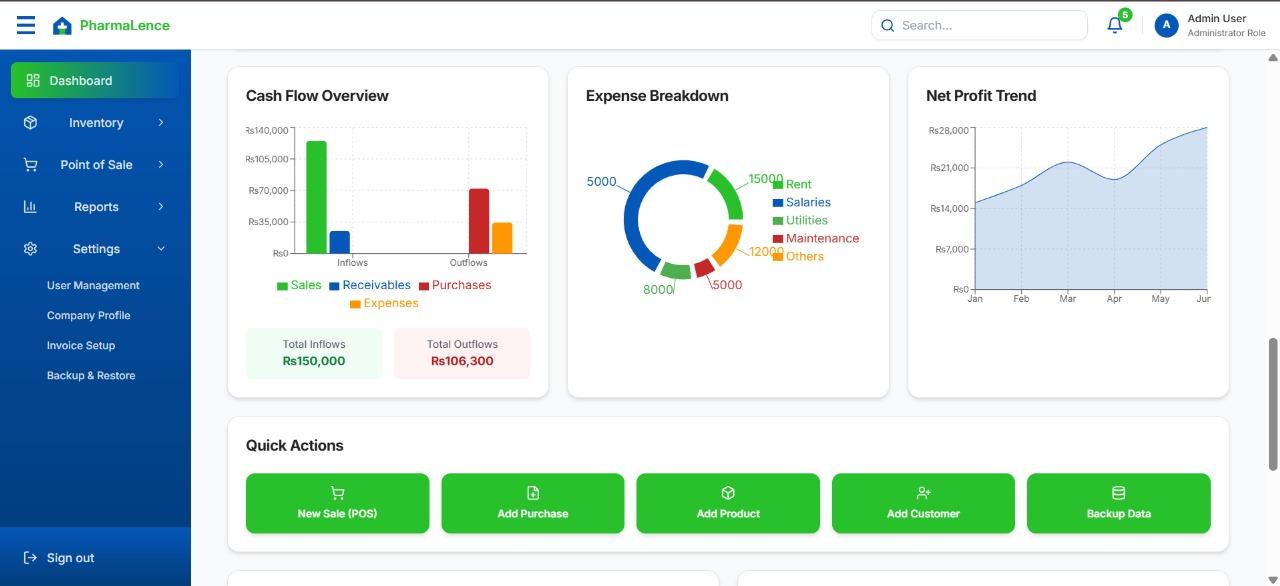Click the New Sale (POS) button
This screenshot has width=1280, height=586.
pos(337,503)
